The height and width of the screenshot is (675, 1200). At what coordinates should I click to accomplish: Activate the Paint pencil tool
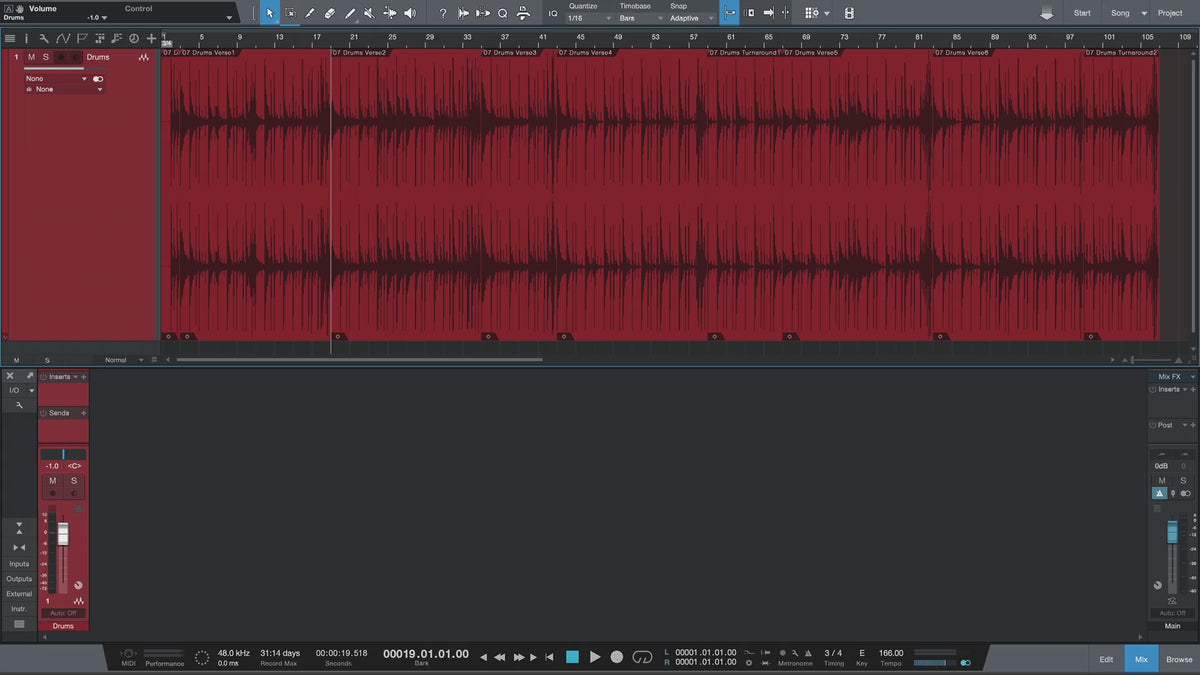(350, 13)
